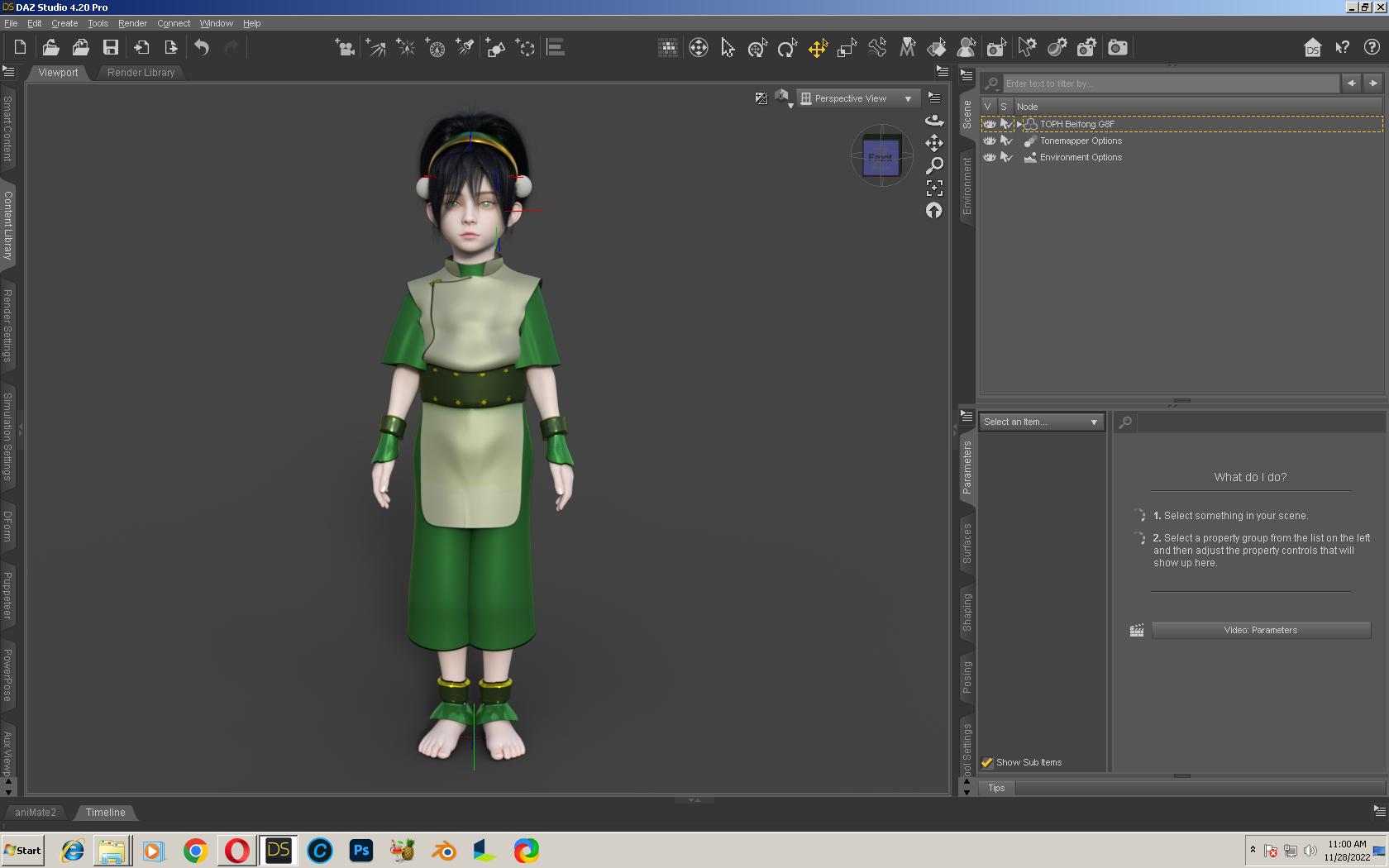The height and width of the screenshot is (868, 1389).
Task: Open the Create menu
Action: 64,23
